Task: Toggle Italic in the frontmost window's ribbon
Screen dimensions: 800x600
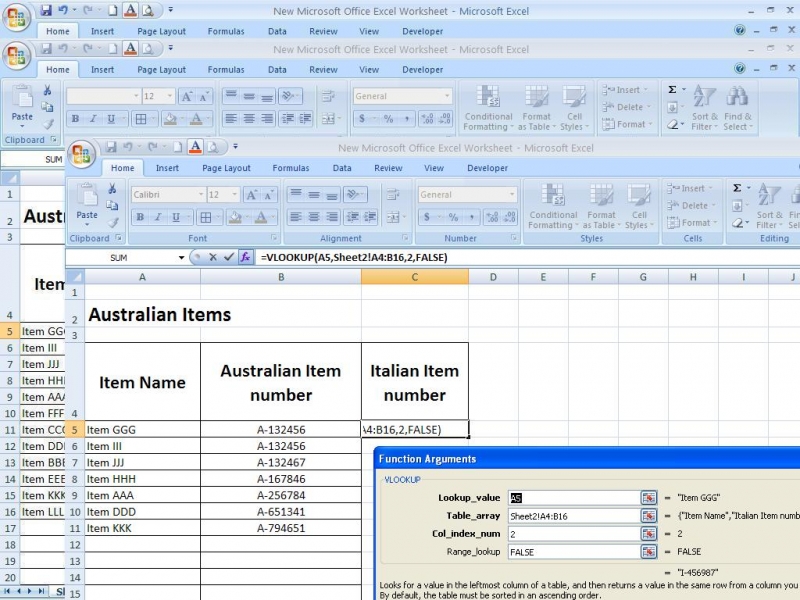Action: 158,217
